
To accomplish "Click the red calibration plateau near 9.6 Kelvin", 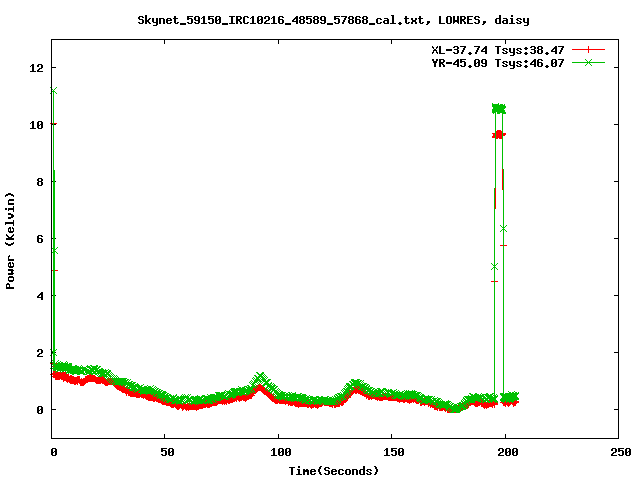I will (499, 134).
